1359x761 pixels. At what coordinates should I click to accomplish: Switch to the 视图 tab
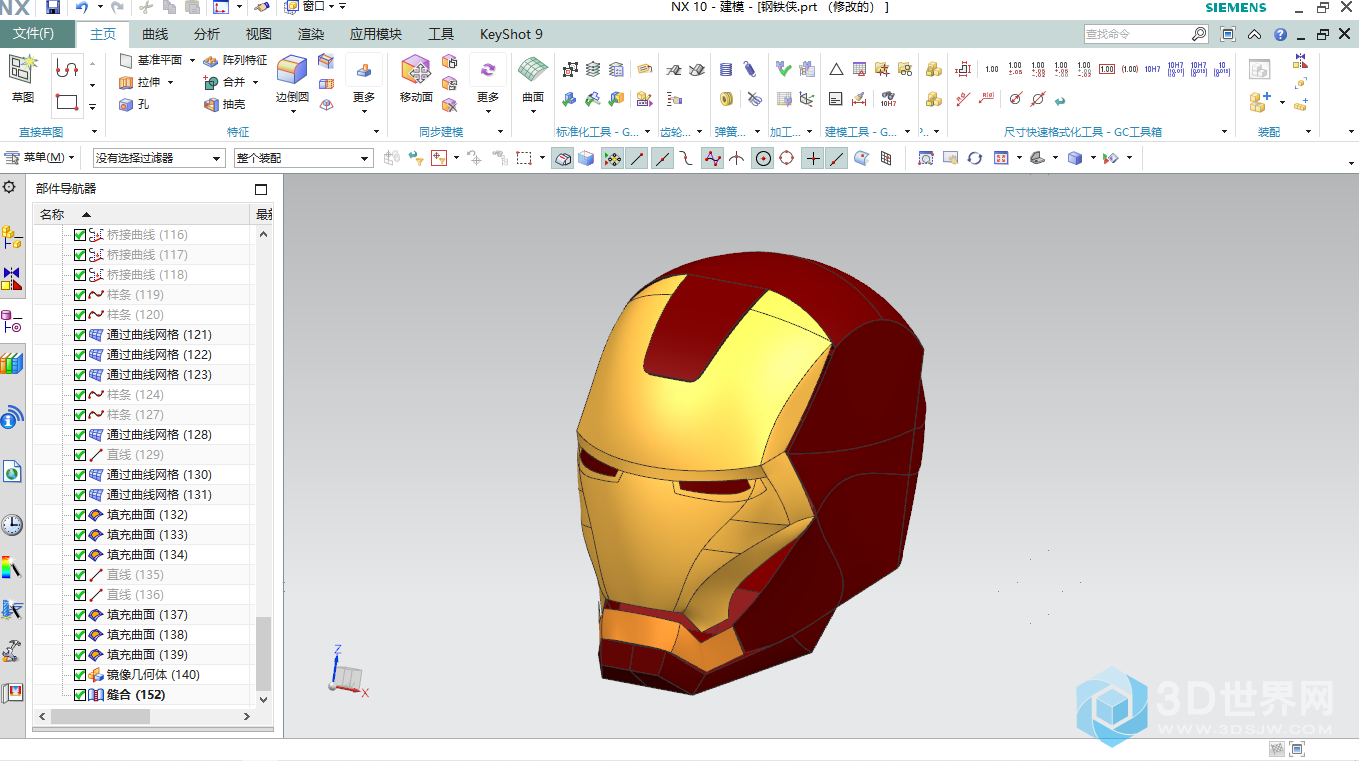(259, 34)
